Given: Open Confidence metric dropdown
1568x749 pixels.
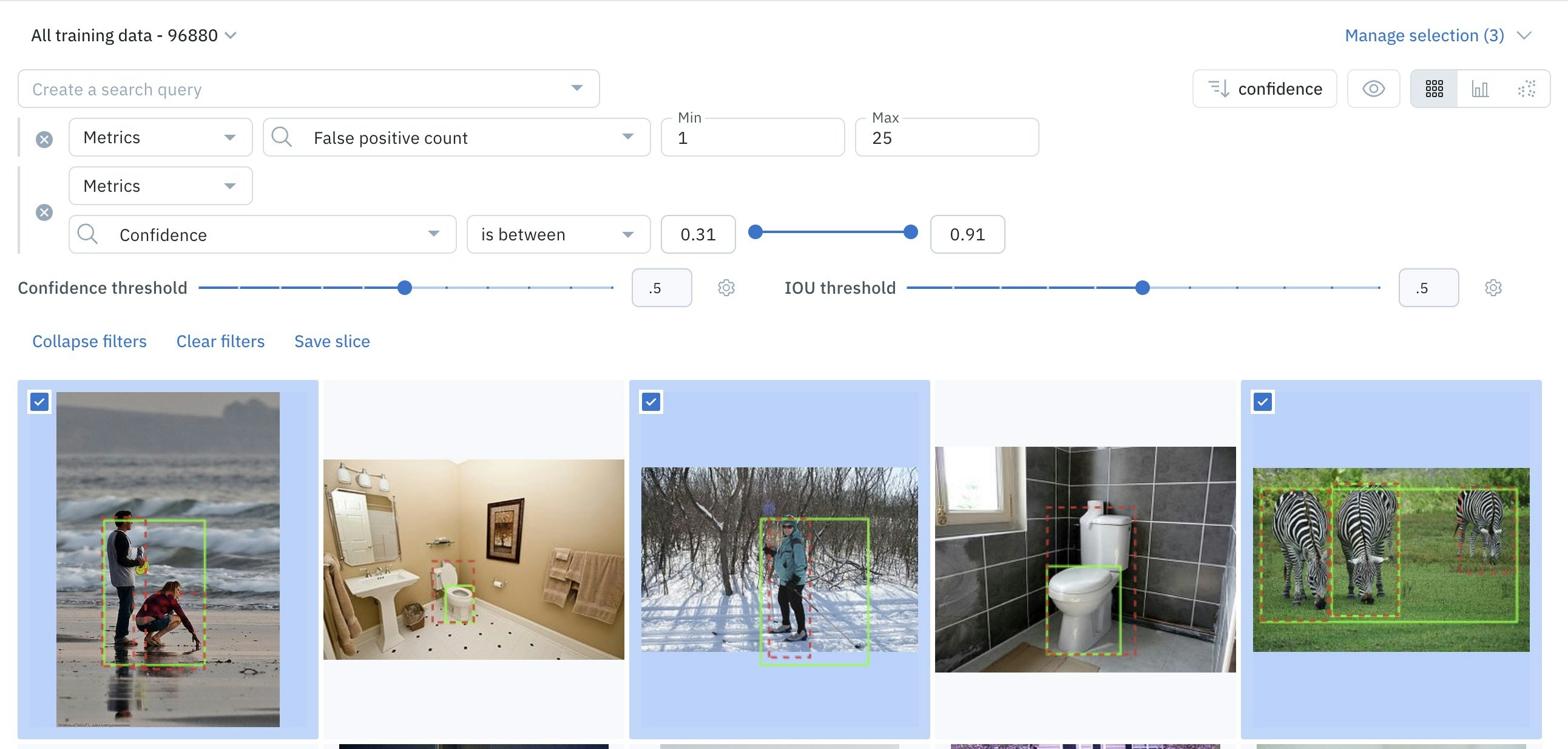Looking at the screenshot, I should [262, 234].
